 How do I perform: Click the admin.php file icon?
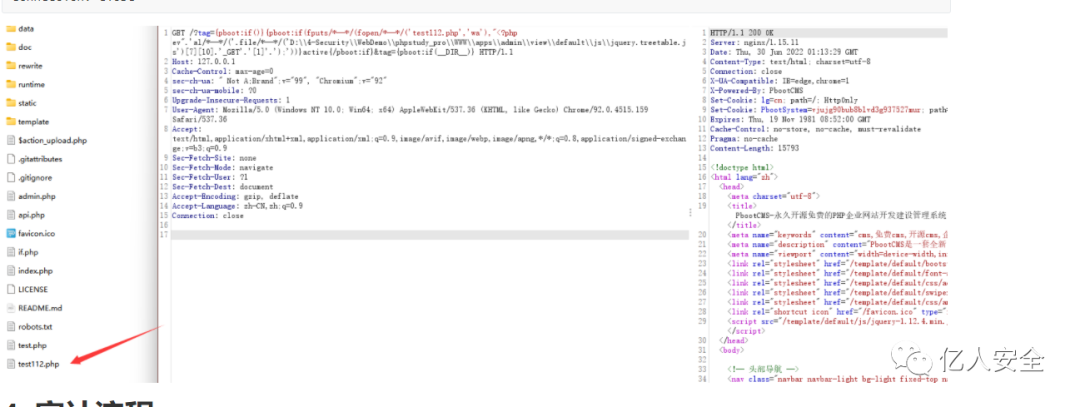[10, 196]
